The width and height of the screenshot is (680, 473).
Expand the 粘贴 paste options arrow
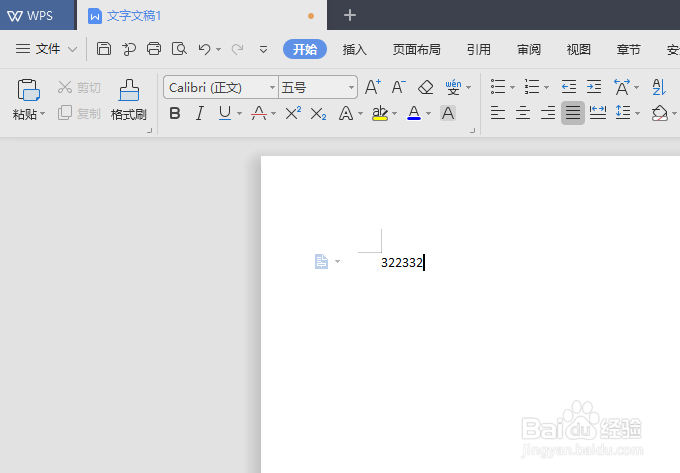[x=42, y=114]
